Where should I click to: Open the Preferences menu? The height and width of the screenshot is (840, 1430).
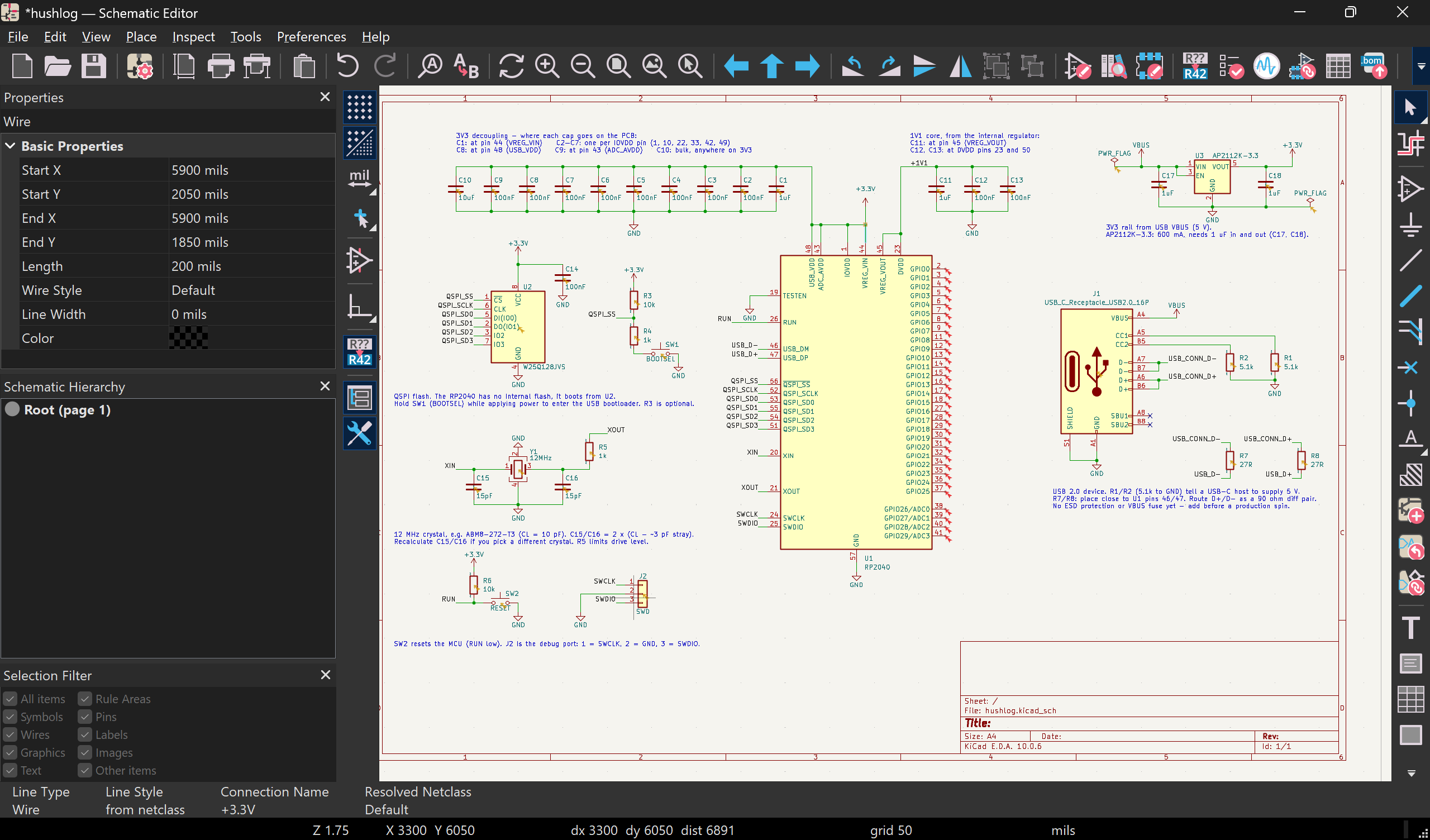312,37
